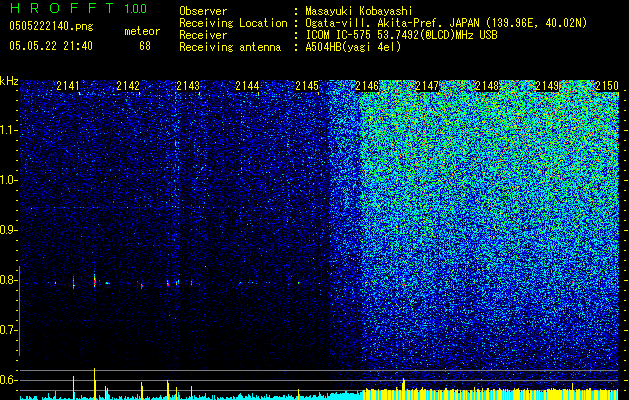
Task: Click the 2147 time marker
Action: [x=427, y=86]
